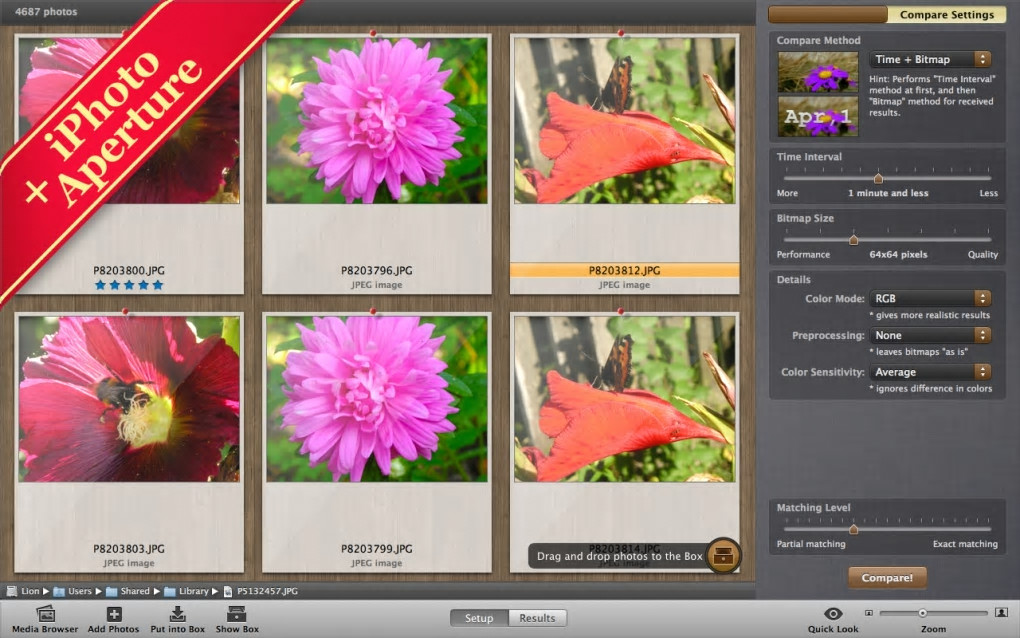Click the small-thumbnail zoom icon

tap(868, 613)
